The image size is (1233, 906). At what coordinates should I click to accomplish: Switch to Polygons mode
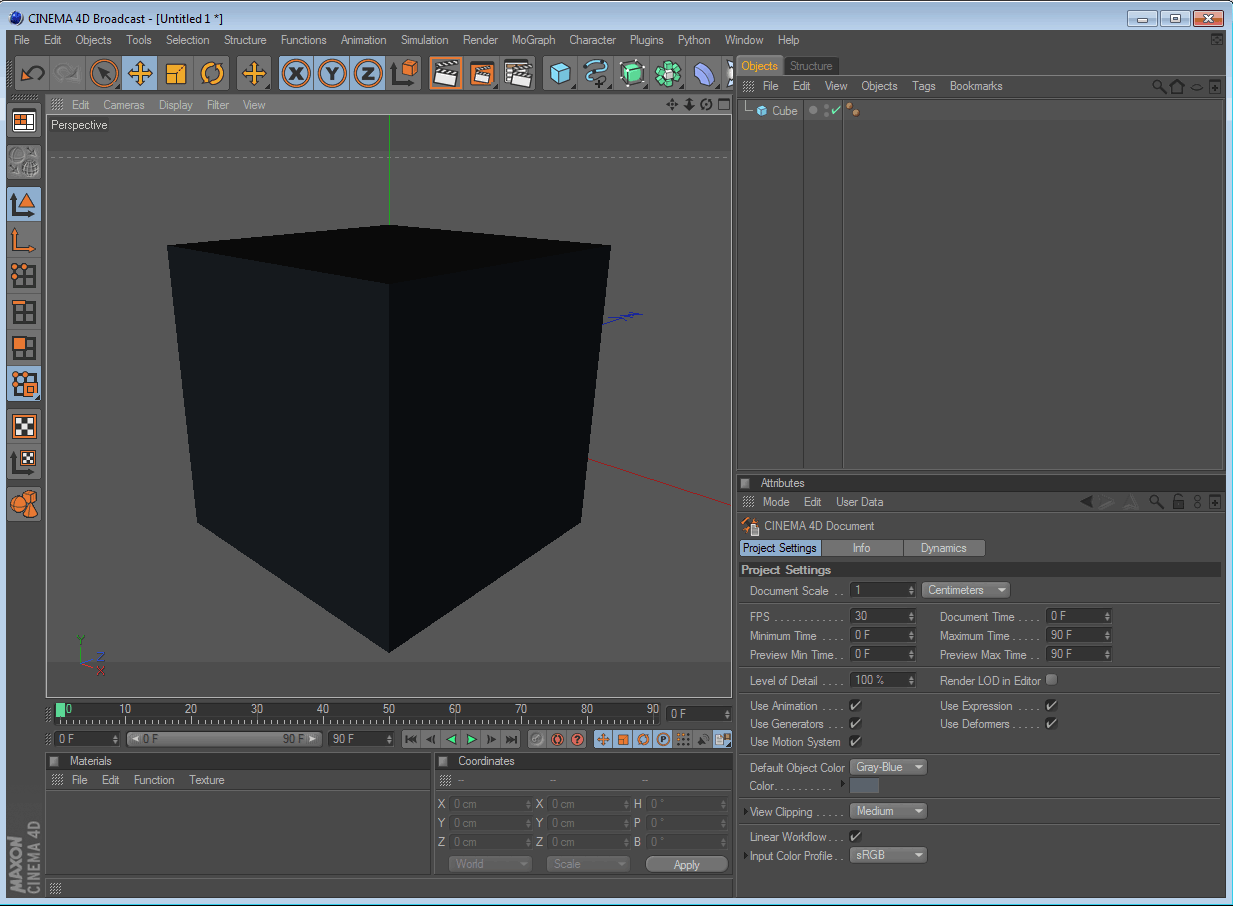coord(24,348)
